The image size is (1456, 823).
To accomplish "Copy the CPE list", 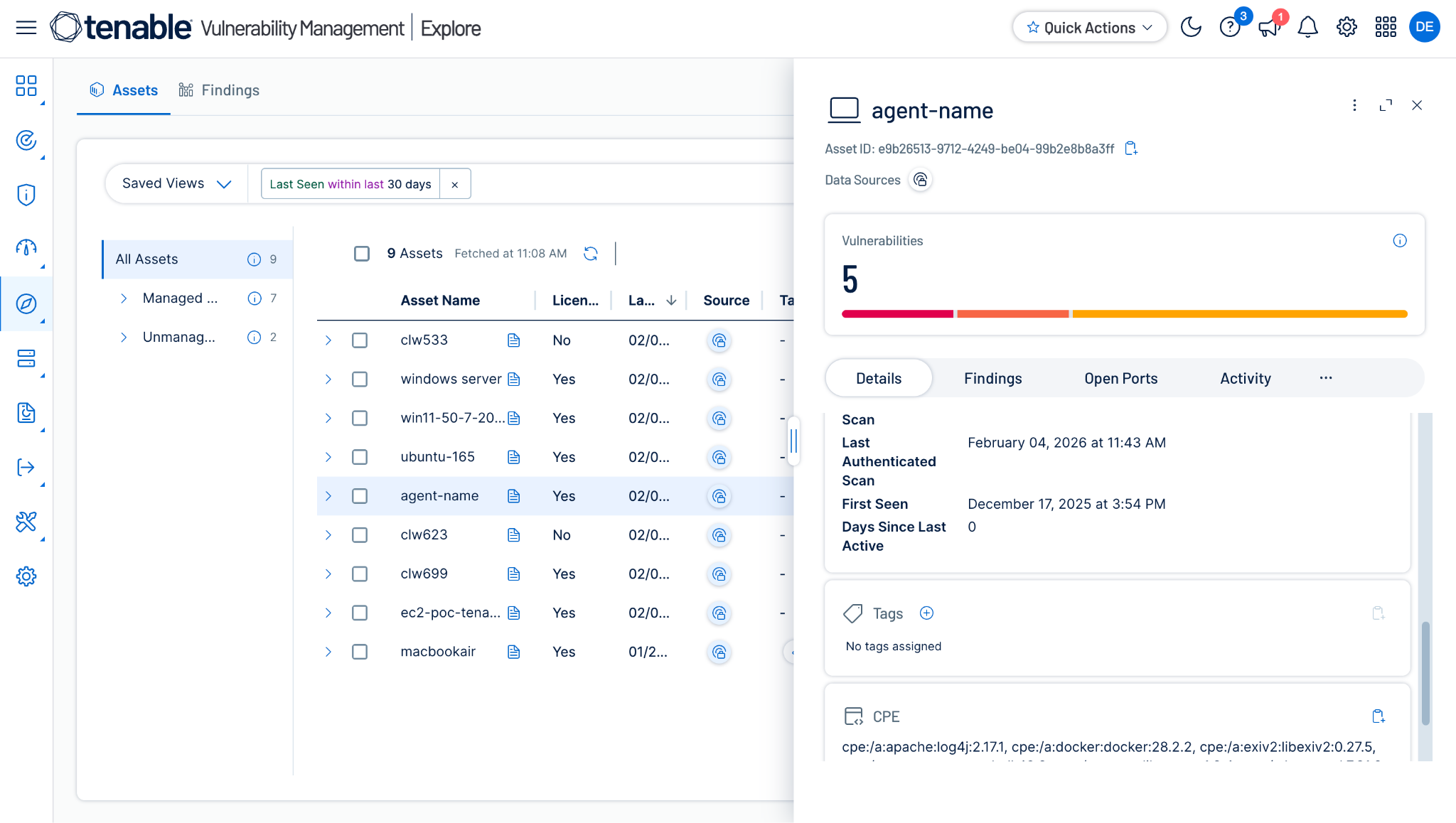I will tap(1379, 716).
